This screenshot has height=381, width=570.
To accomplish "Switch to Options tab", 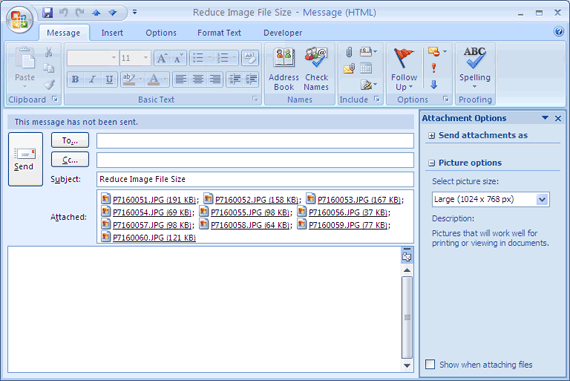I will 161,33.
